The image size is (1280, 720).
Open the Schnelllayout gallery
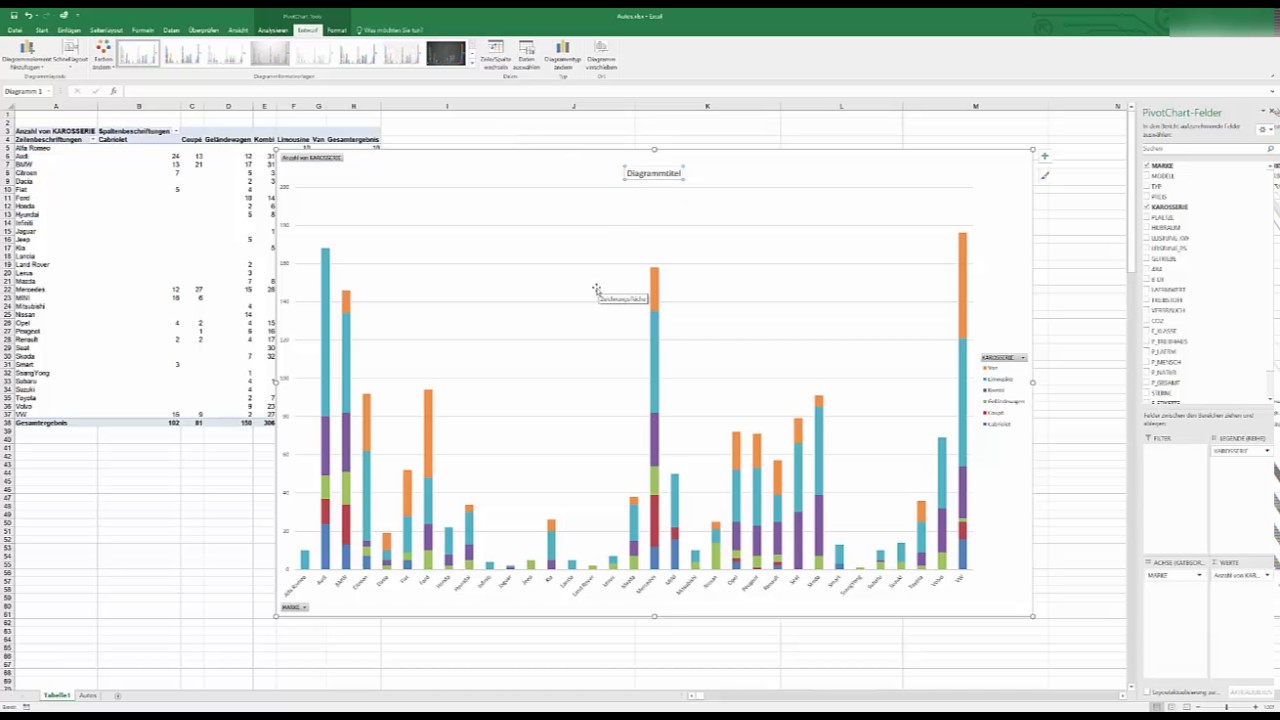coord(71,52)
